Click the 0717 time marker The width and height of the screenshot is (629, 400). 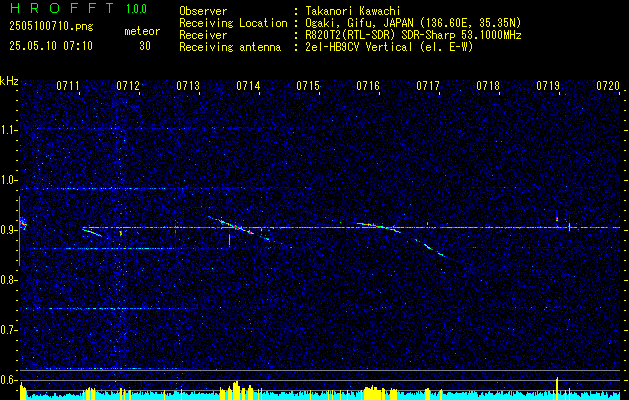(x=428, y=85)
